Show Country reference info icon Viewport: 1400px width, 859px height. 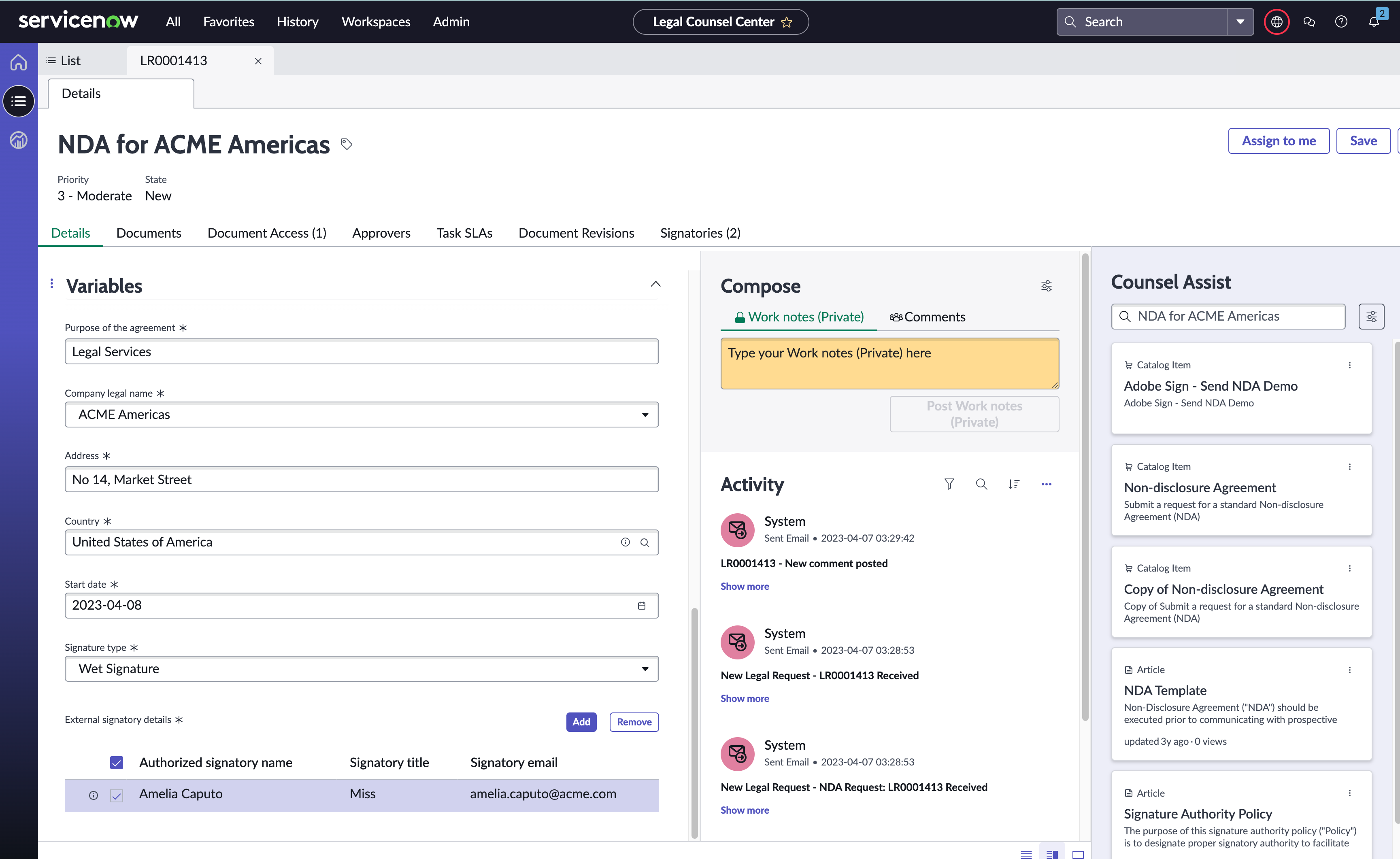(x=625, y=542)
